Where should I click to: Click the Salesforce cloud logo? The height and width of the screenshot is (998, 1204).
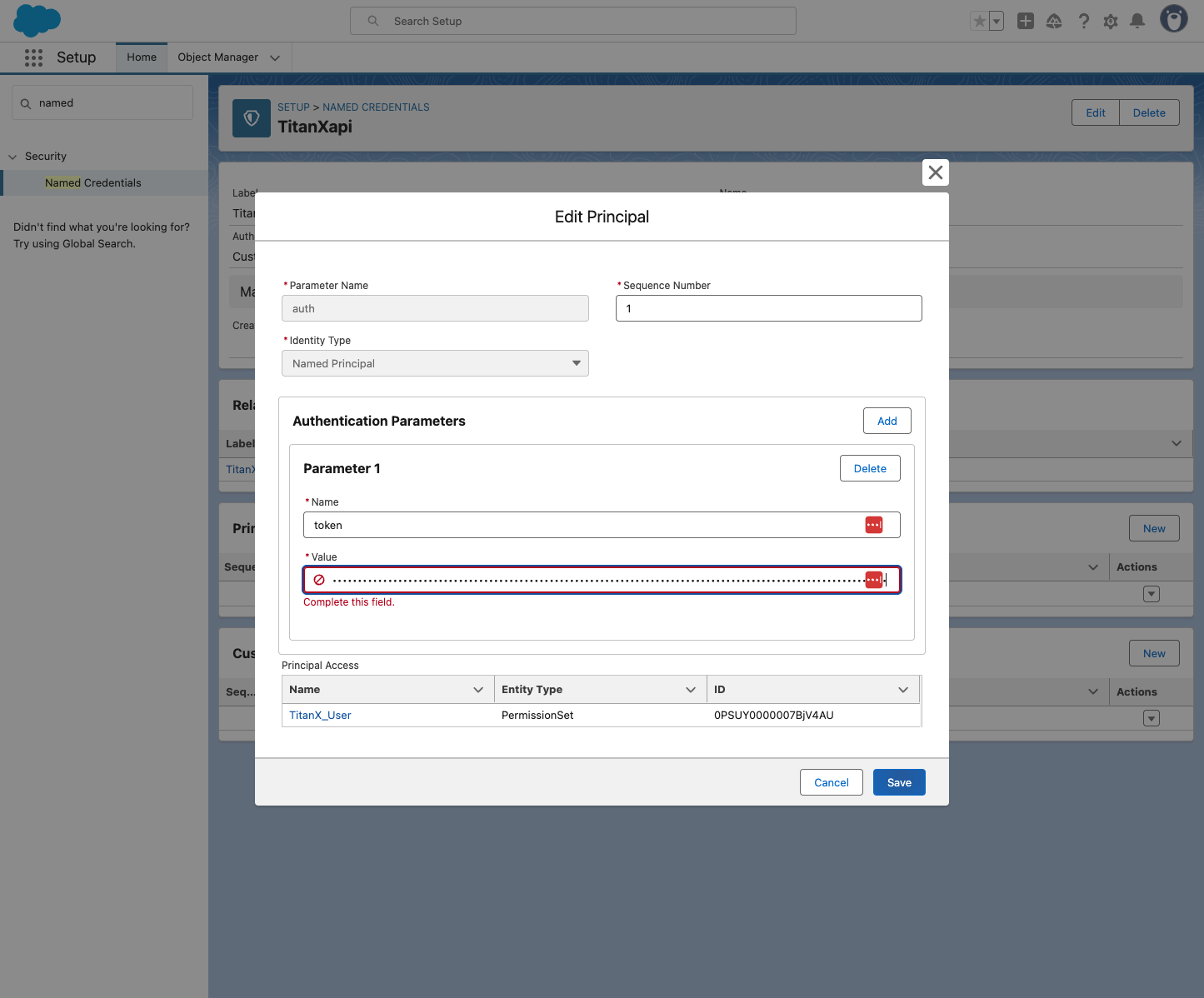tap(37, 20)
